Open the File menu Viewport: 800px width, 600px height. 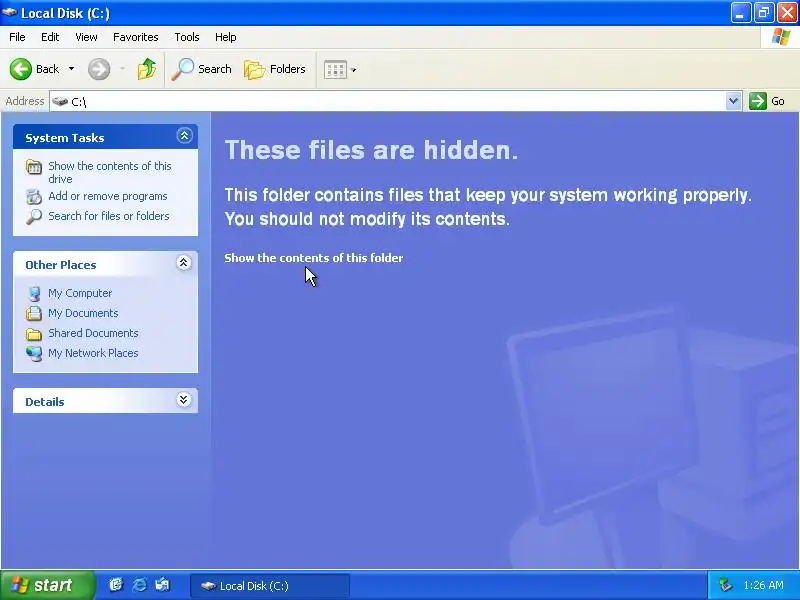[17, 37]
